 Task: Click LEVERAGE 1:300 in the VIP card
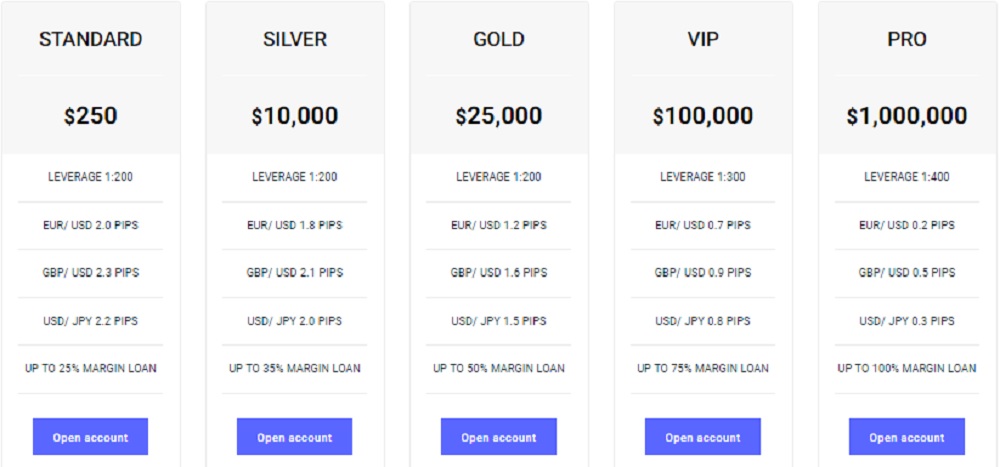[703, 177]
